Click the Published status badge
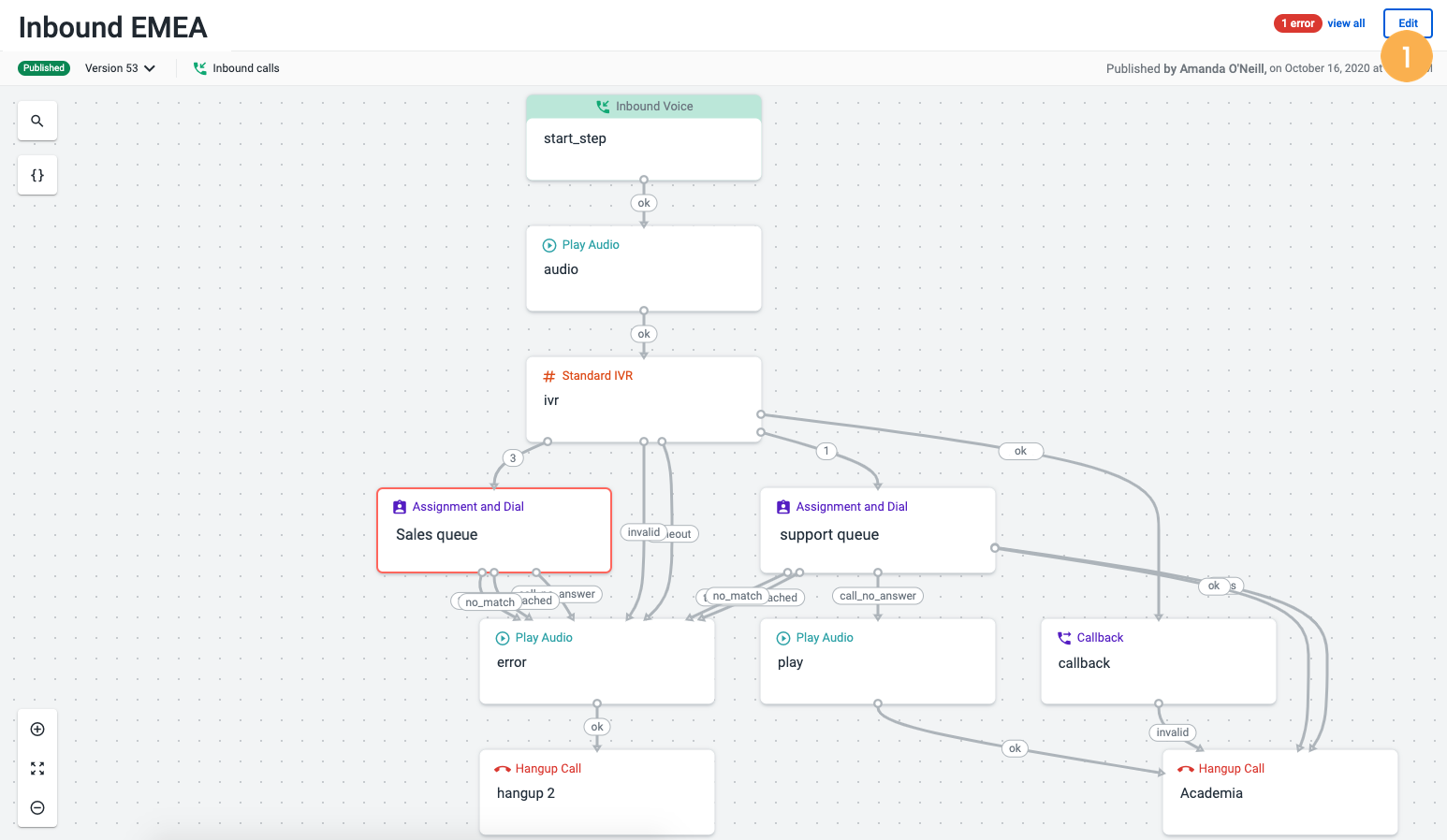1447x840 pixels. pyautogui.click(x=44, y=68)
